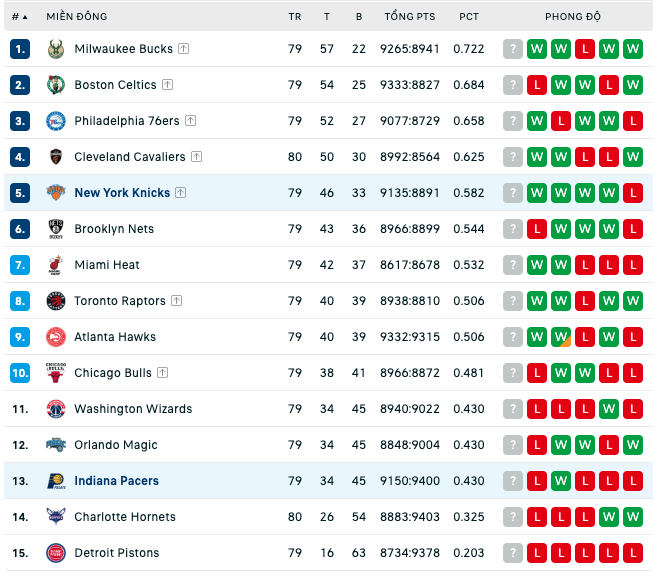The height and width of the screenshot is (576, 658).
Task: Sort standings by TỔNG PTS column header
Action: [410, 17]
